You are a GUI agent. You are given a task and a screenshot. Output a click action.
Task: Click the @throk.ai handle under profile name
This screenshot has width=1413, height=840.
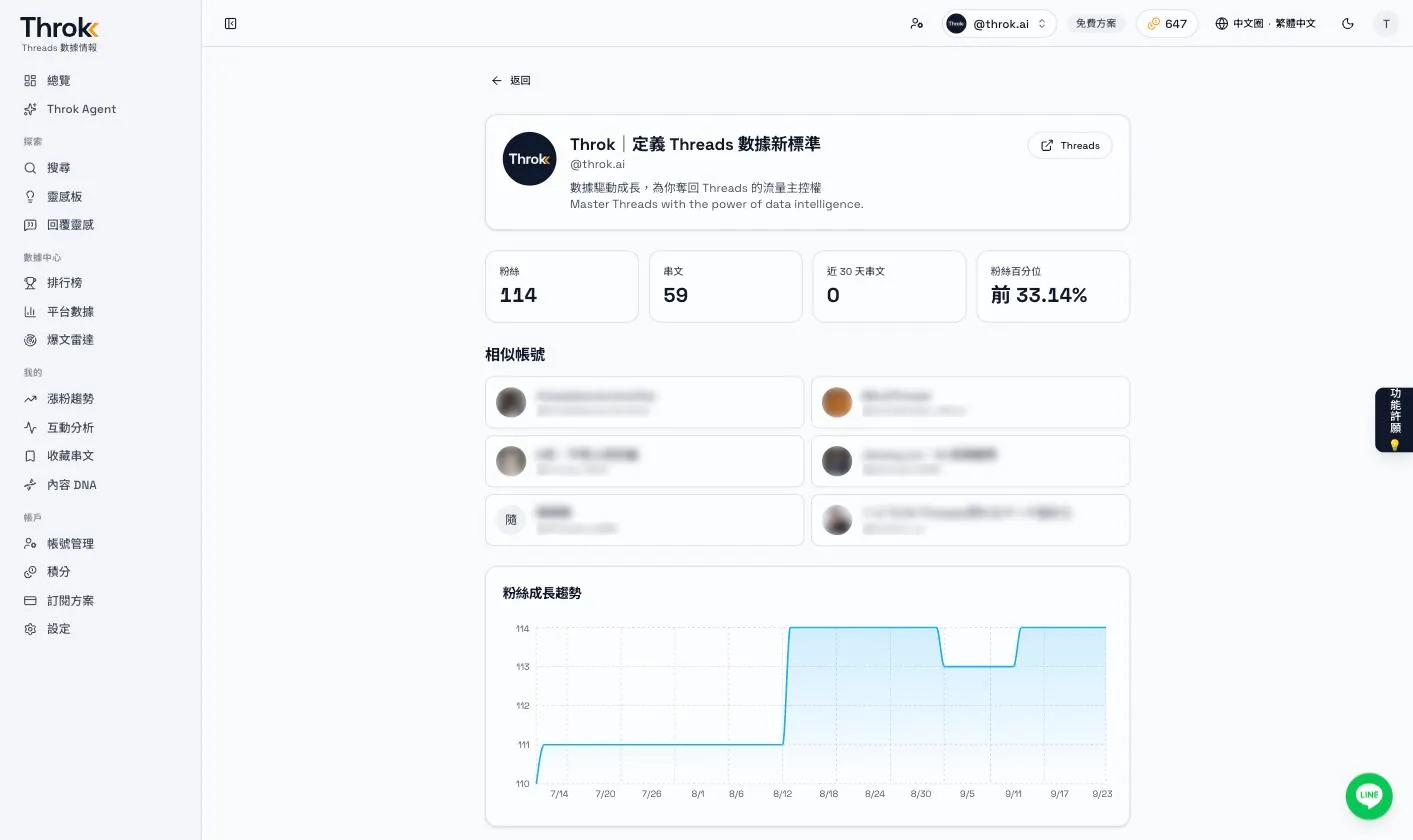[597, 164]
